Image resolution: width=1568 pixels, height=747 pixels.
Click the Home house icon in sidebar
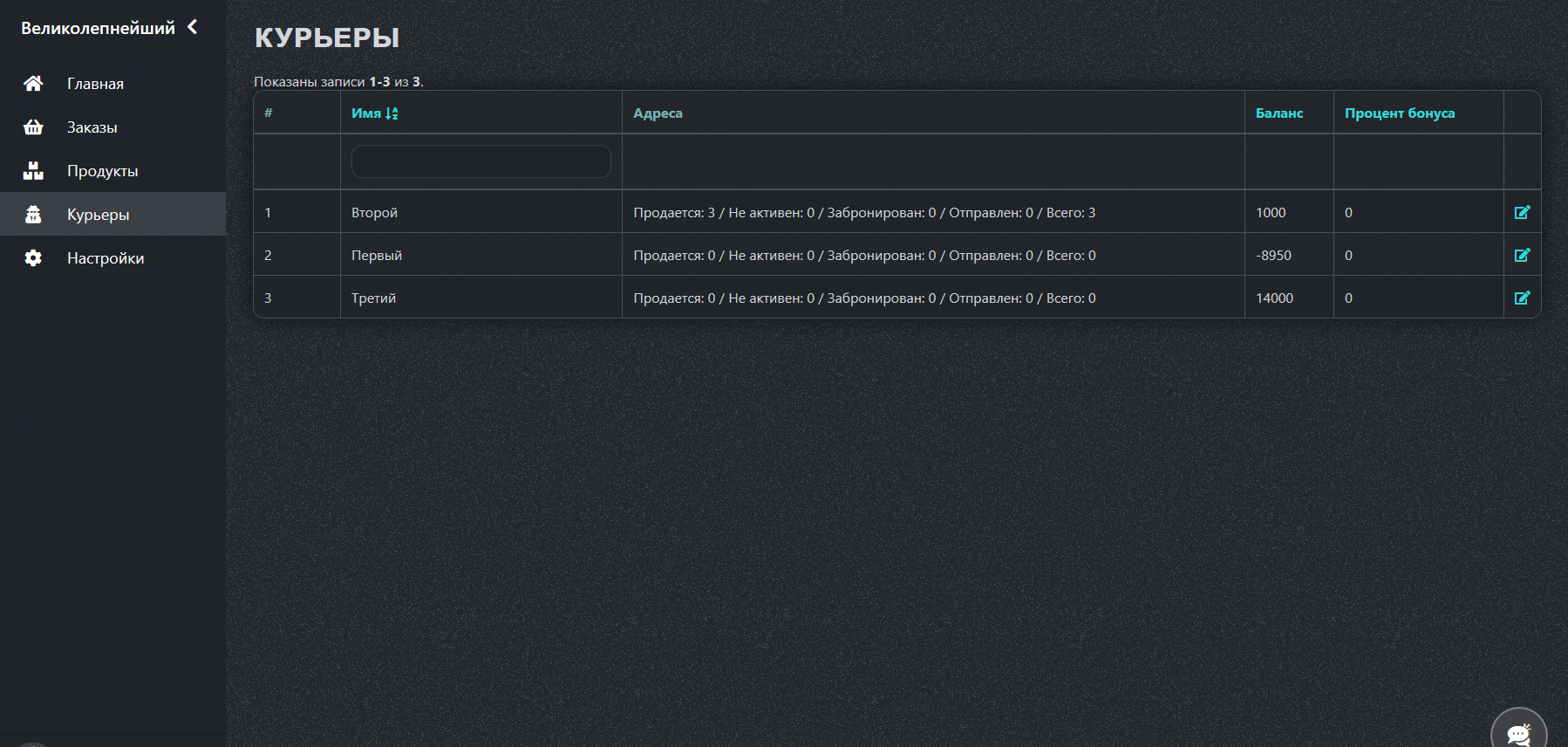click(x=33, y=84)
